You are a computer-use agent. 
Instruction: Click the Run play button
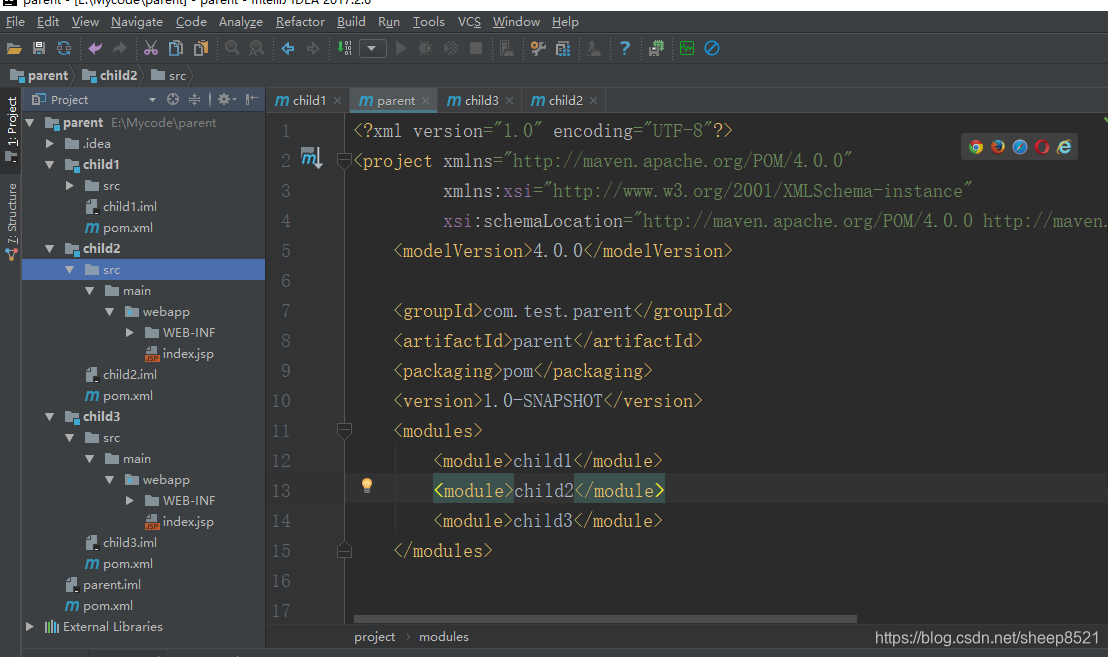[x=401, y=49]
